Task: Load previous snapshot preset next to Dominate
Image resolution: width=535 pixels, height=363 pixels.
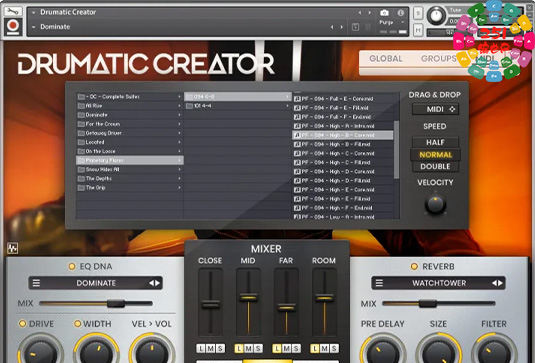Action: pos(332,27)
